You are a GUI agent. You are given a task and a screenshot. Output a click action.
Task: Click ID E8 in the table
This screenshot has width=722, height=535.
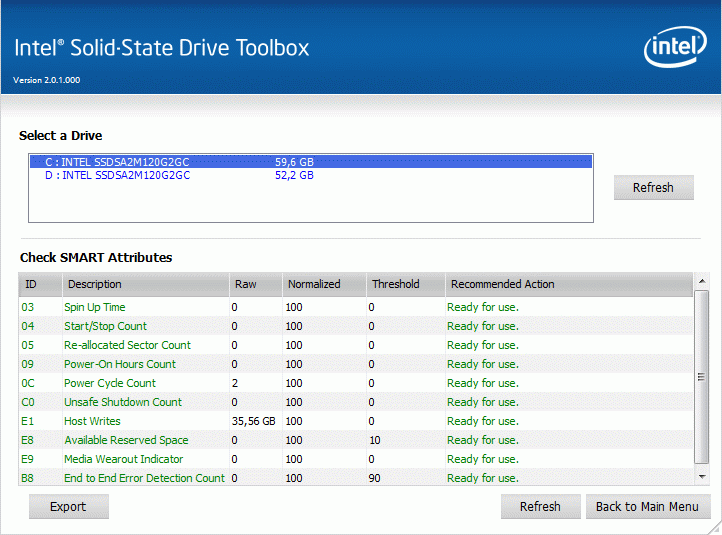(28, 440)
